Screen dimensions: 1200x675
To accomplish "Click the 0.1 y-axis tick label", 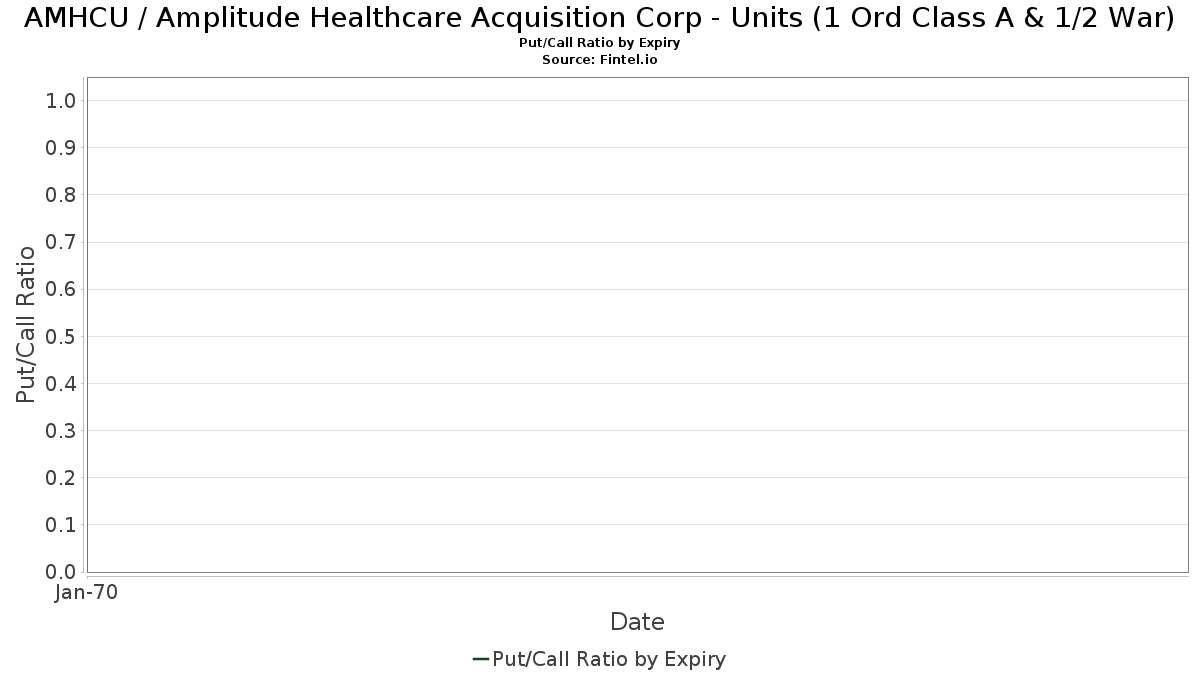I will 61,525.
